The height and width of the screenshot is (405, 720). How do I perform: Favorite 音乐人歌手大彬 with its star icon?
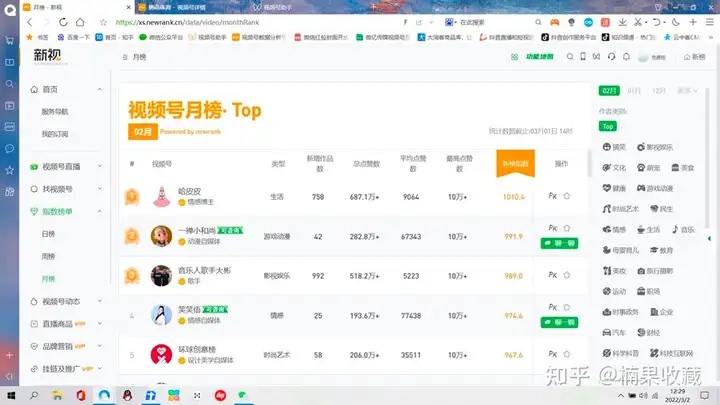pyautogui.click(x=567, y=275)
